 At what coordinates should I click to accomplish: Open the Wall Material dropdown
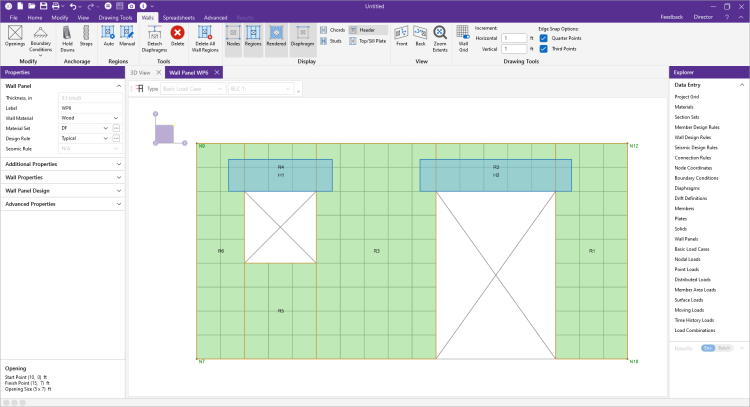click(x=104, y=118)
